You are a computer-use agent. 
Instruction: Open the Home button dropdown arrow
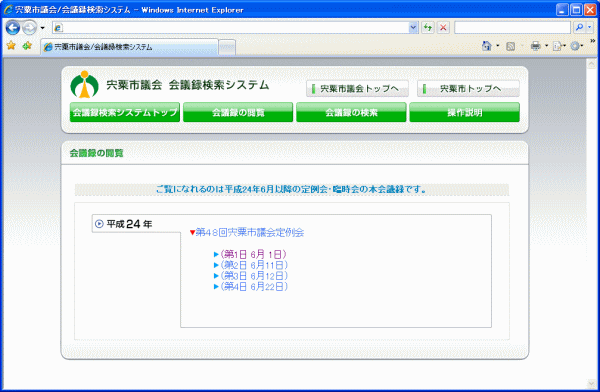[497, 46]
